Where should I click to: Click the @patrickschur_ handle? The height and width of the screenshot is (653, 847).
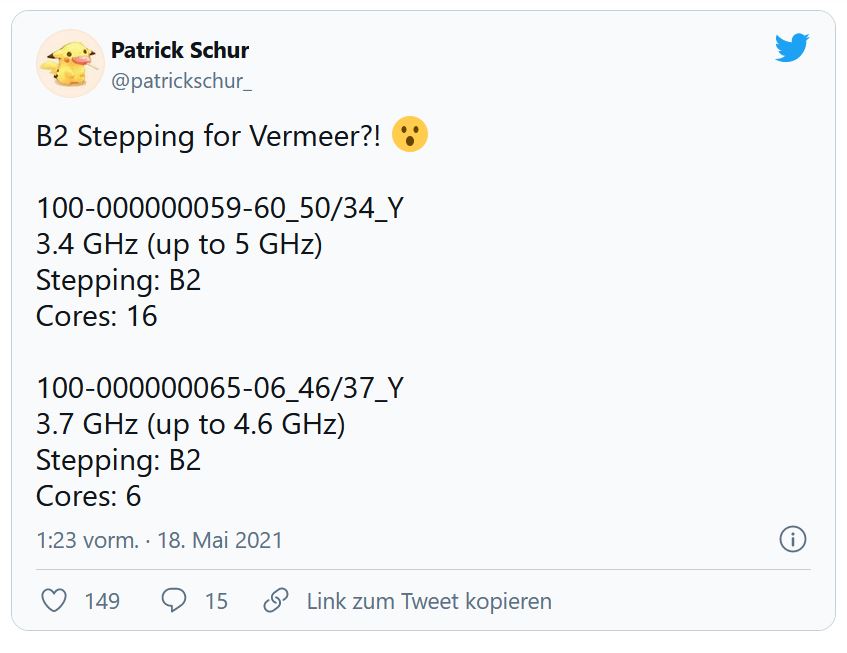(182, 81)
